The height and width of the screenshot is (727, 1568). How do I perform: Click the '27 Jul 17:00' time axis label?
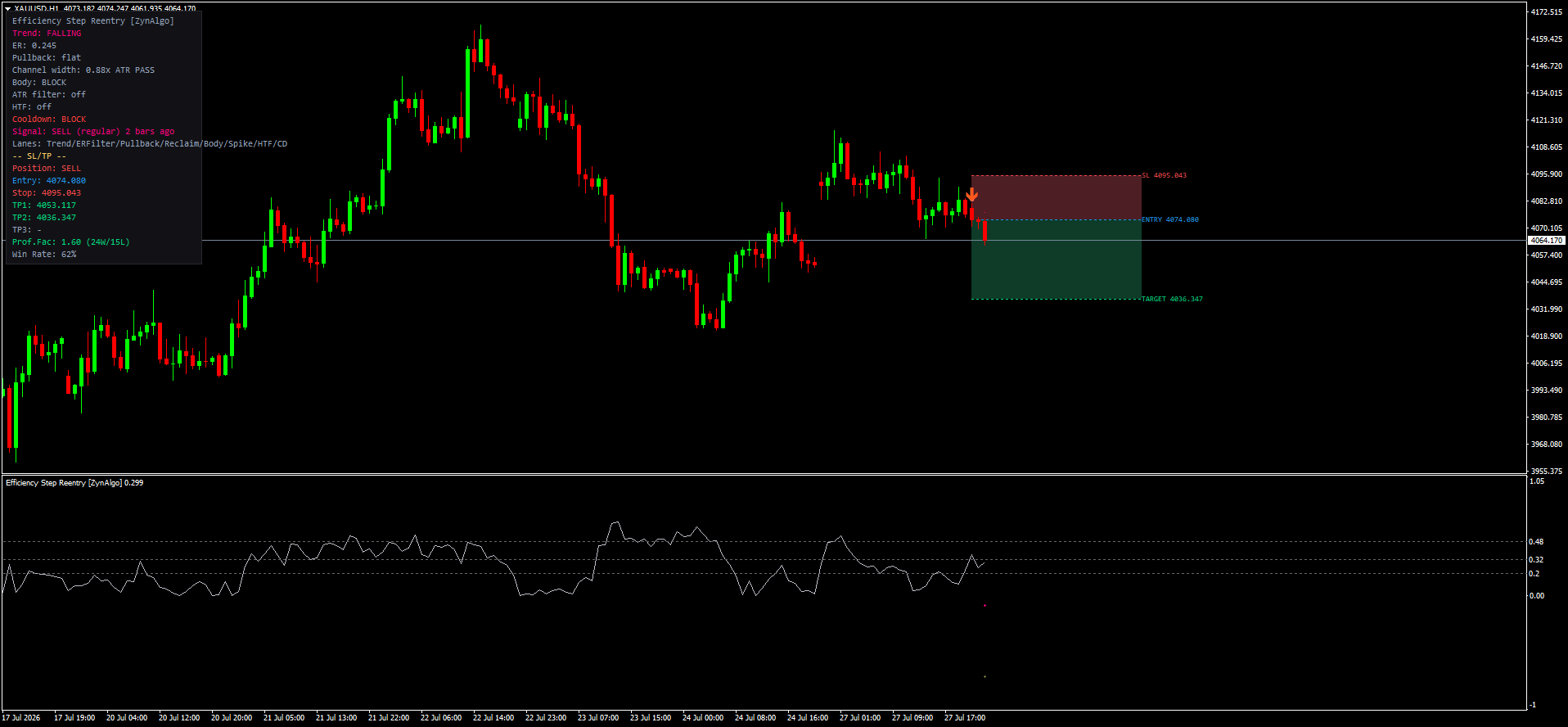pyautogui.click(x=965, y=718)
